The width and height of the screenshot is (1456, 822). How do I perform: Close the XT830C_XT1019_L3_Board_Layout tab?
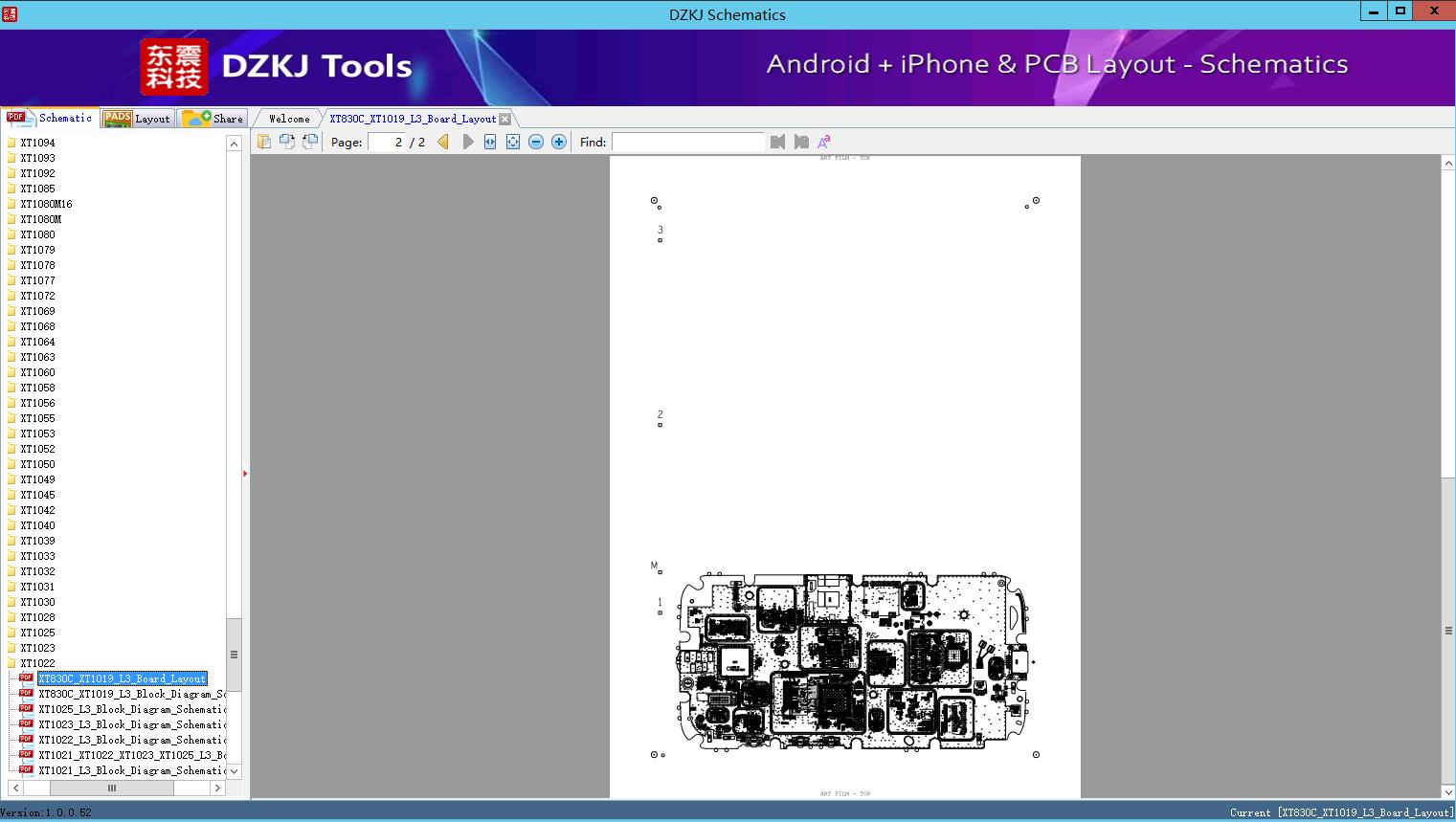(x=504, y=119)
